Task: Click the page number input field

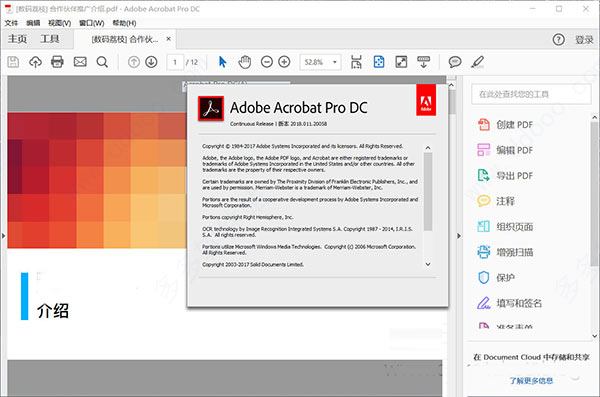Action: tap(175, 62)
